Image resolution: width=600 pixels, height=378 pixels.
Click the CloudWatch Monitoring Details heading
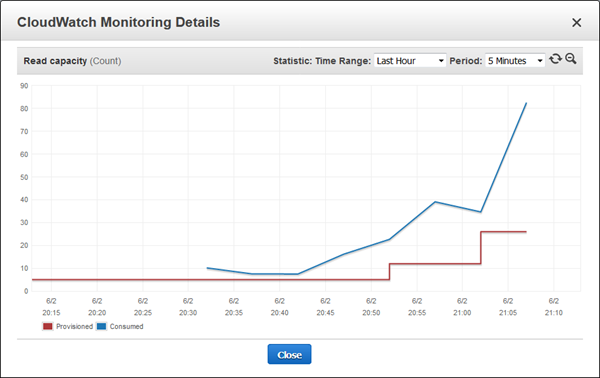click(x=118, y=22)
